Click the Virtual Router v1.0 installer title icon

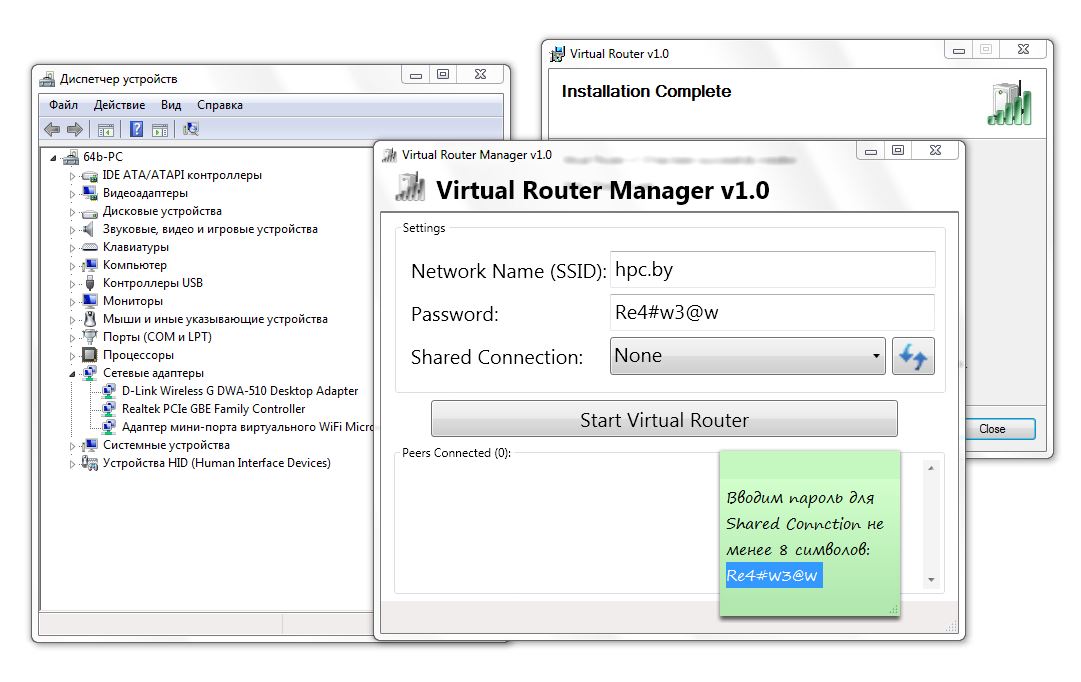tap(556, 54)
